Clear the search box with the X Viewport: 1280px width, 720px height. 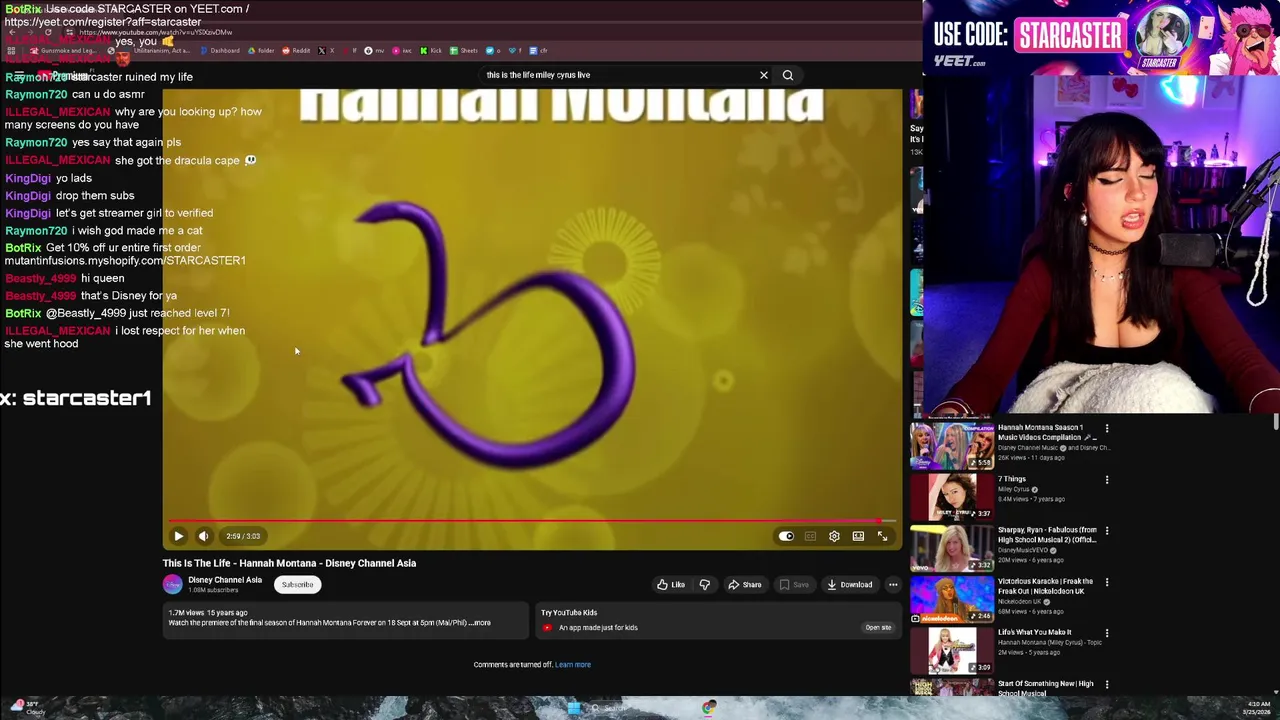tap(764, 75)
